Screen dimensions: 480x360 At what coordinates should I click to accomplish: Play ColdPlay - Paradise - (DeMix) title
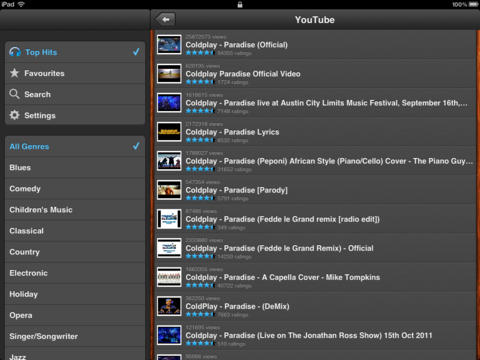click(x=237, y=306)
